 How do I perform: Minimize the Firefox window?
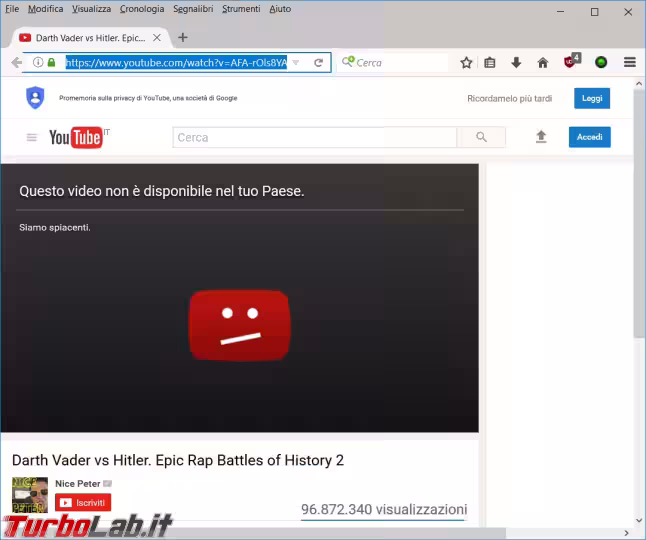pyautogui.click(x=560, y=12)
